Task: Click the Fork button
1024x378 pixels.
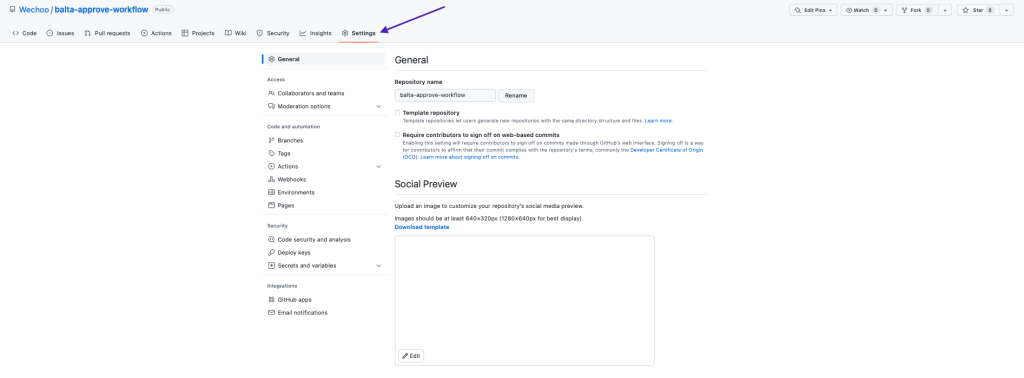Action: (917, 10)
